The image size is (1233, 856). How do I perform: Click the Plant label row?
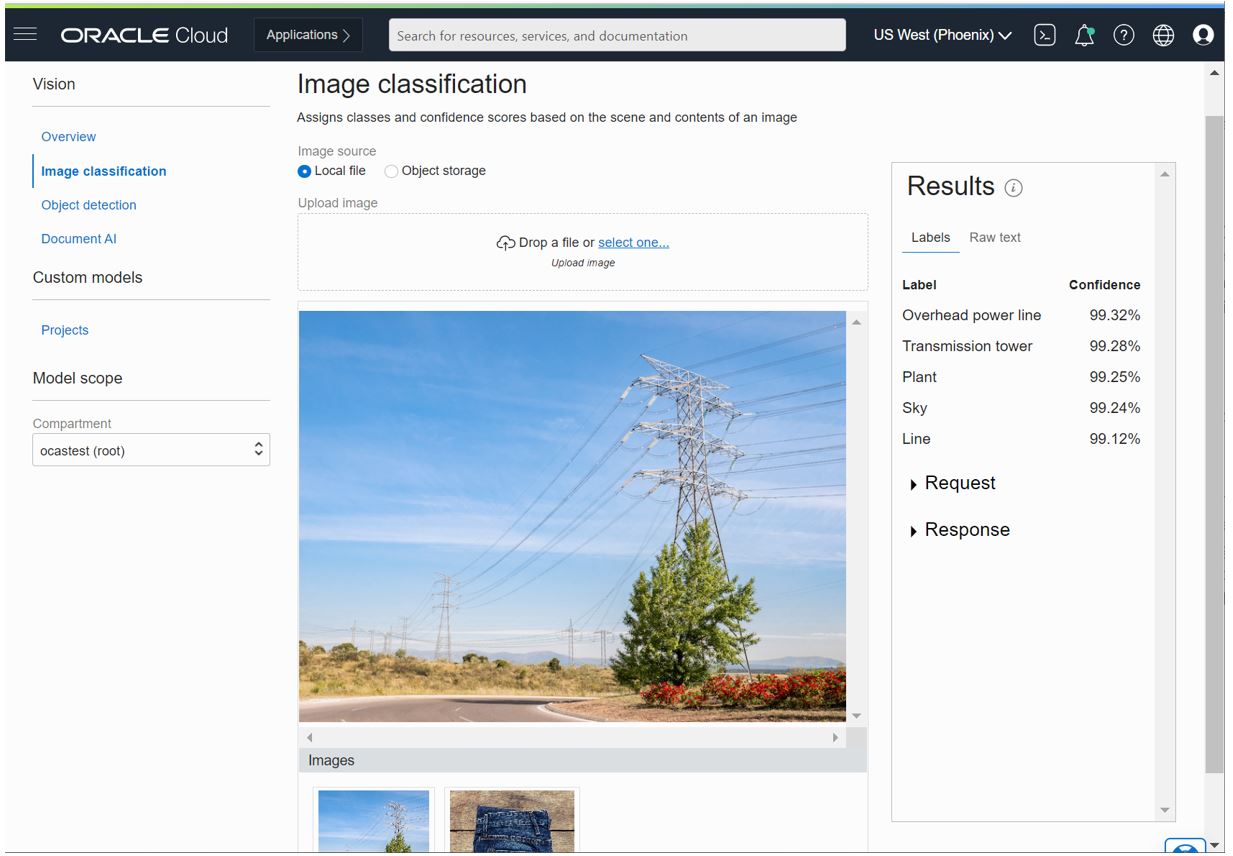point(1021,377)
